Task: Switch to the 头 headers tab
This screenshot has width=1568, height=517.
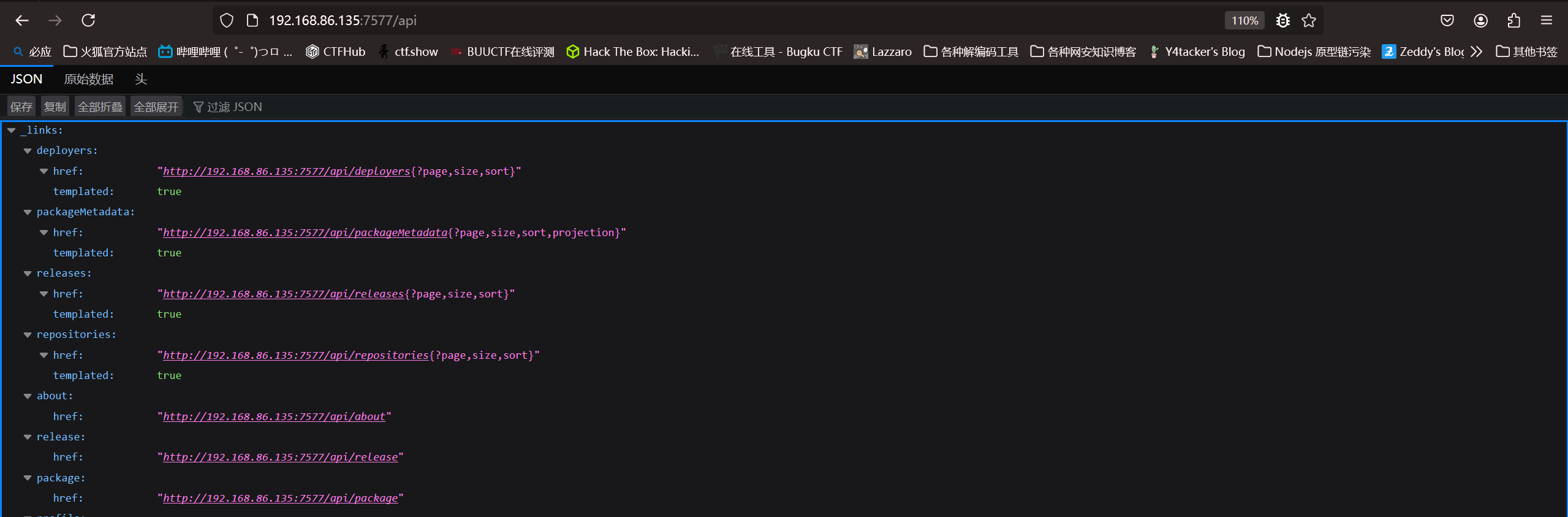Action: point(141,79)
